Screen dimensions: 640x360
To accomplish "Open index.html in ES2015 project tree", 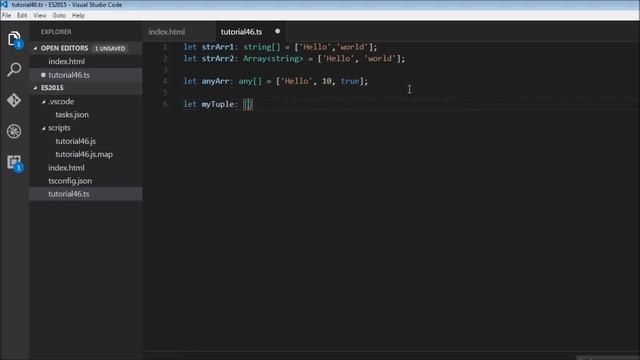I will point(66,168).
